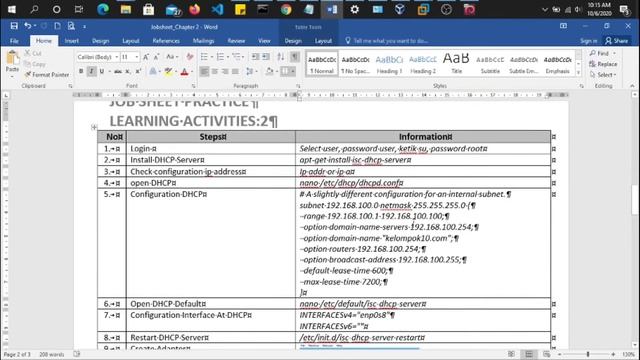Switch to Print Layout view in status bar
This screenshot has height=360, width=640.
point(529,354)
